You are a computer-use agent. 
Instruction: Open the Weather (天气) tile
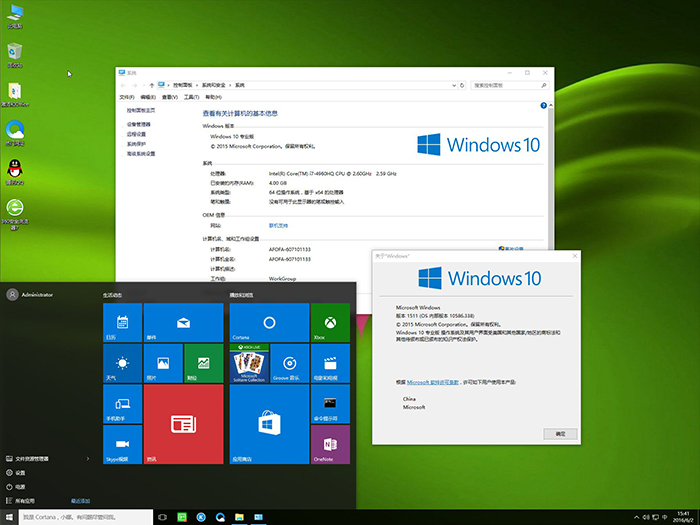[x=122, y=364]
